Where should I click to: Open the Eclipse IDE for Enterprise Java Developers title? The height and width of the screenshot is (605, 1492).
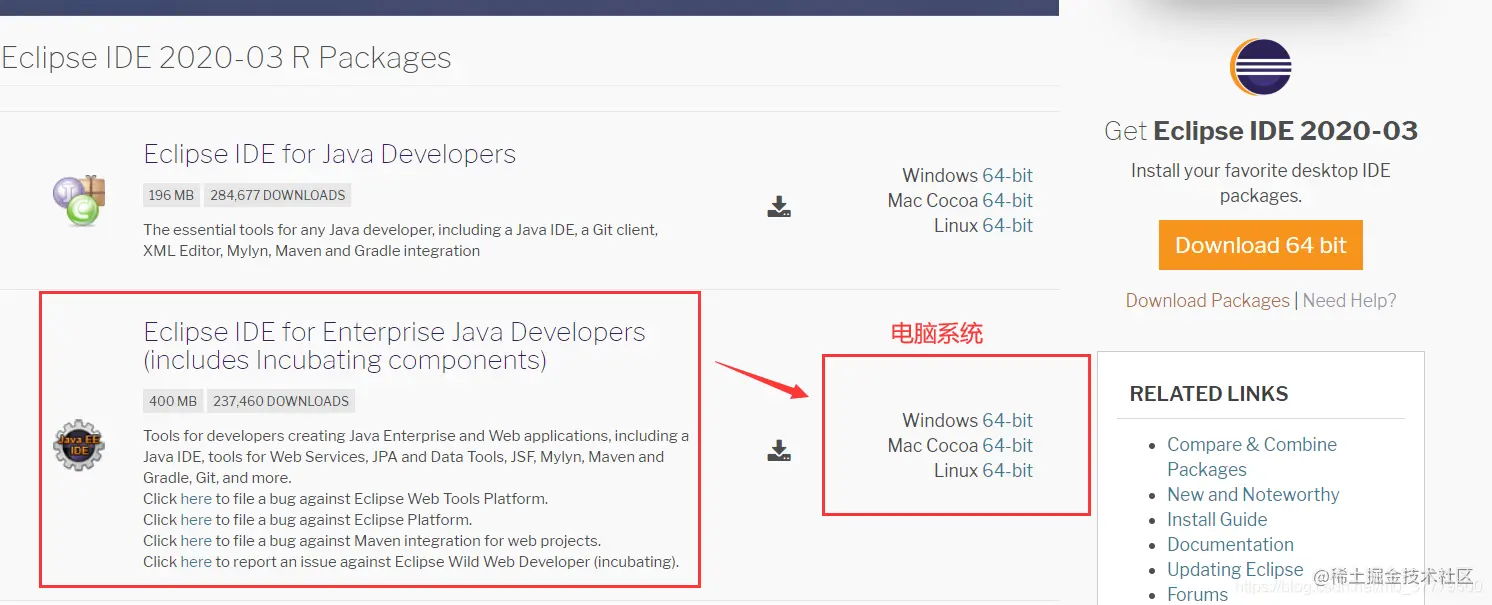click(x=394, y=346)
